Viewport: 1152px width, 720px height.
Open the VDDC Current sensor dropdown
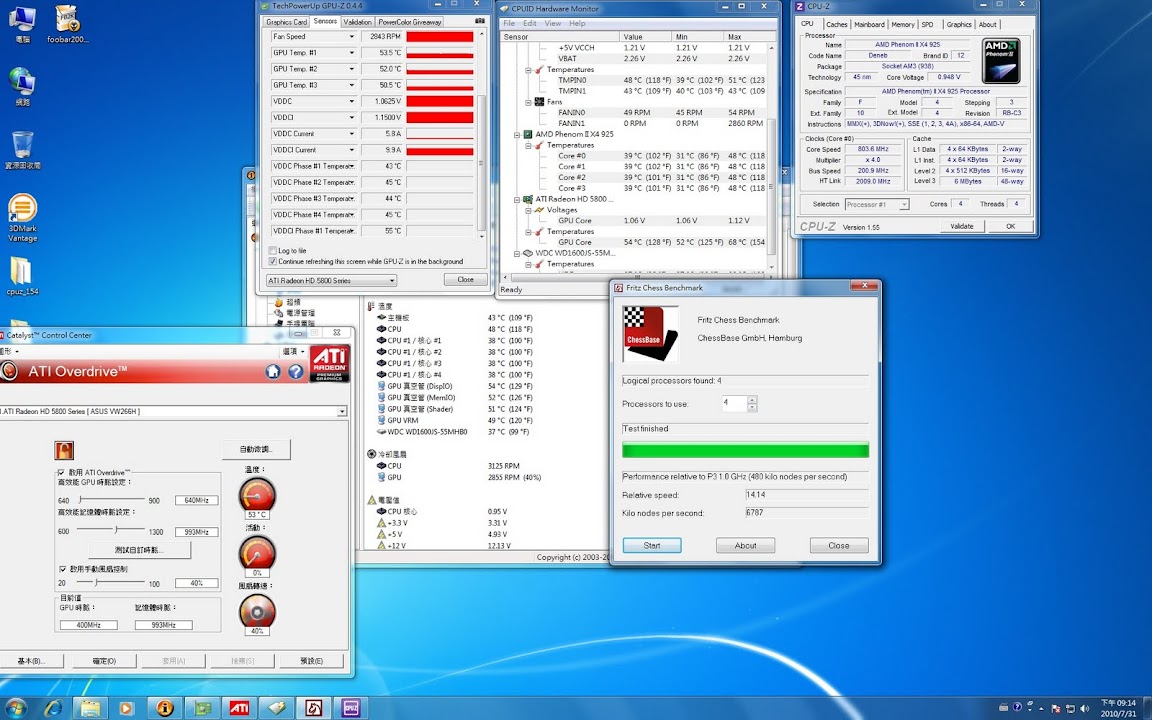[351, 134]
